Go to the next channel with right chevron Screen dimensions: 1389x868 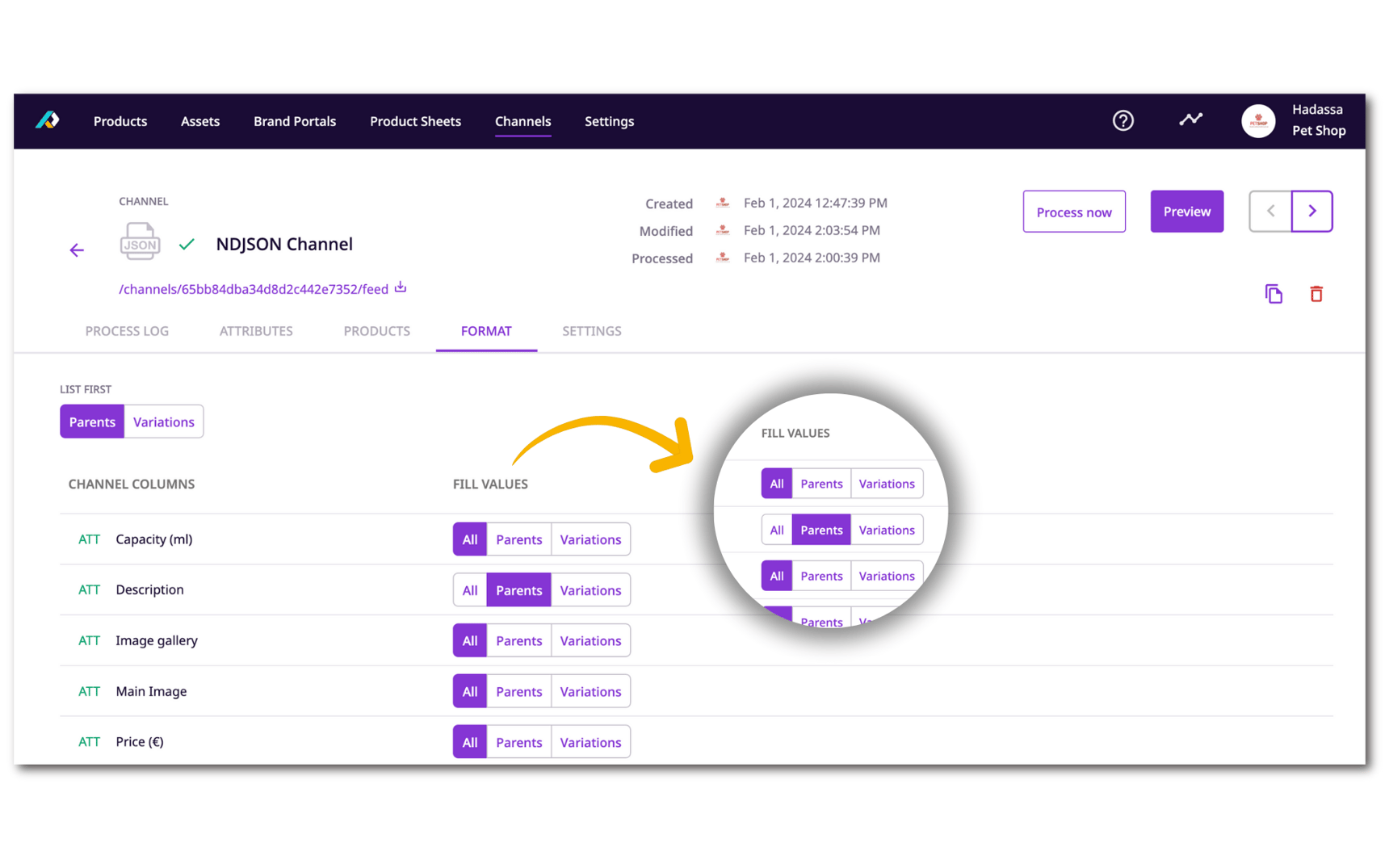(x=1311, y=211)
